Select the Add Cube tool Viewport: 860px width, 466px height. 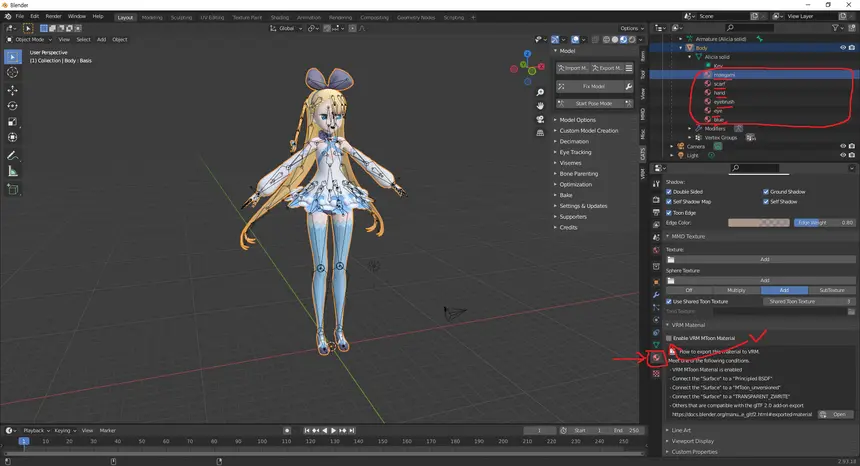coord(13,190)
